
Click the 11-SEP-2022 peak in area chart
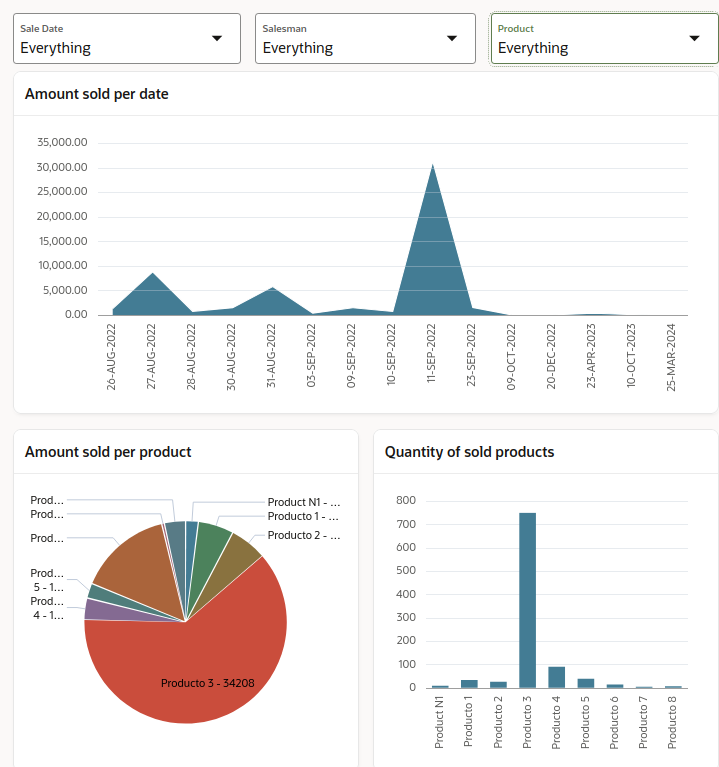[431, 240]
